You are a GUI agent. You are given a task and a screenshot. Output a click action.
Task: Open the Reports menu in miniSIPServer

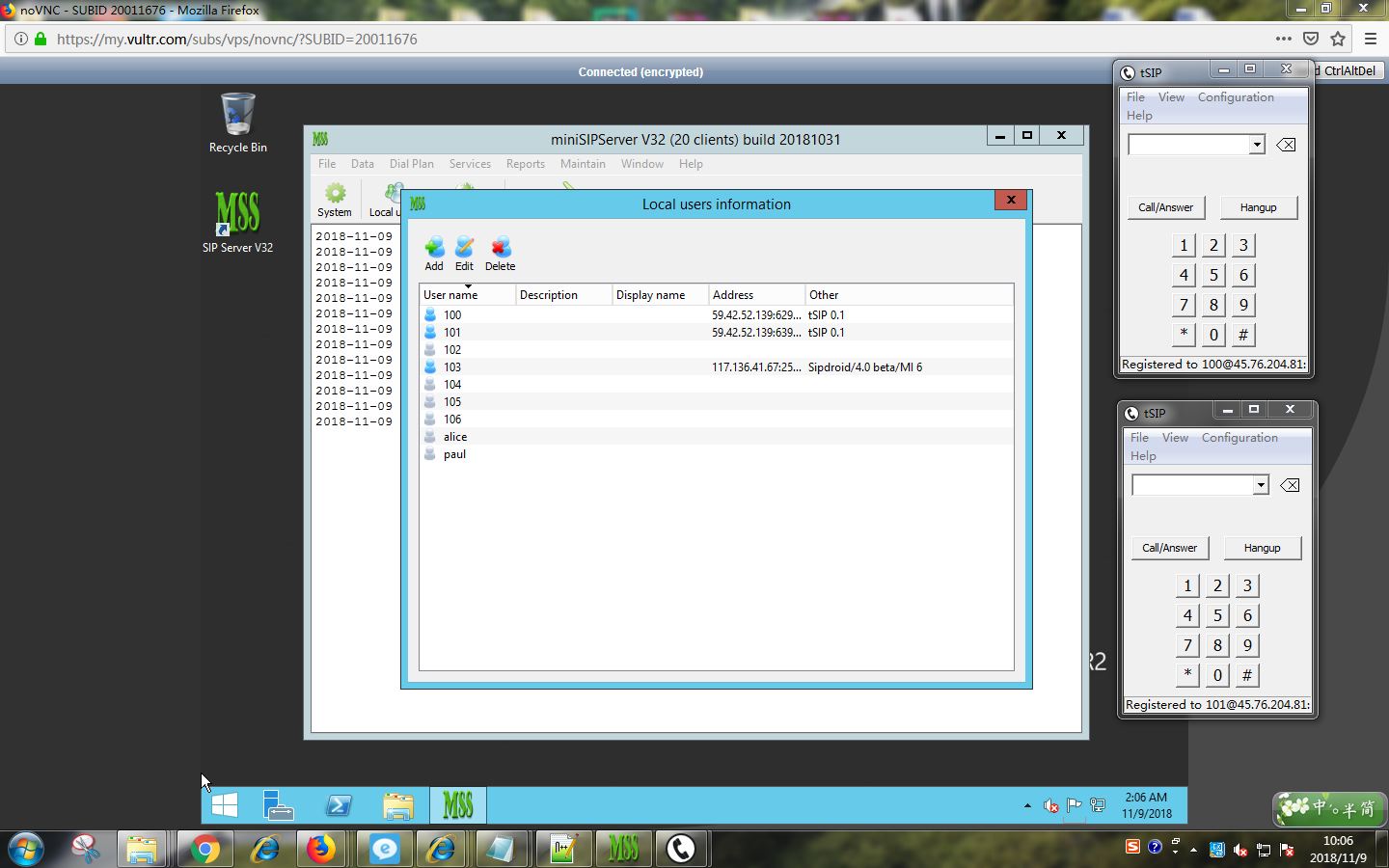[x=526, y=164]
